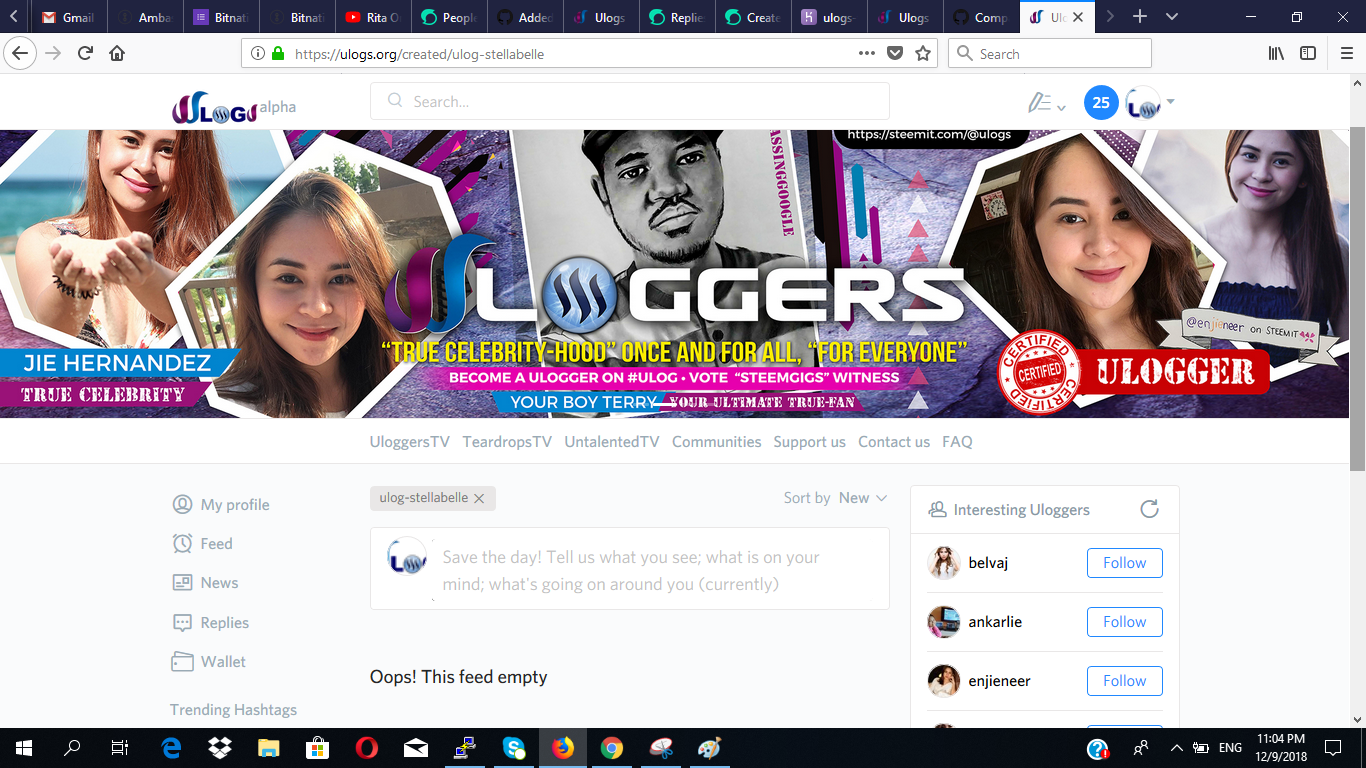Open Contact us link
Image resolution: width=1366 pixels, height=768 pixels.
coord(894,441)
